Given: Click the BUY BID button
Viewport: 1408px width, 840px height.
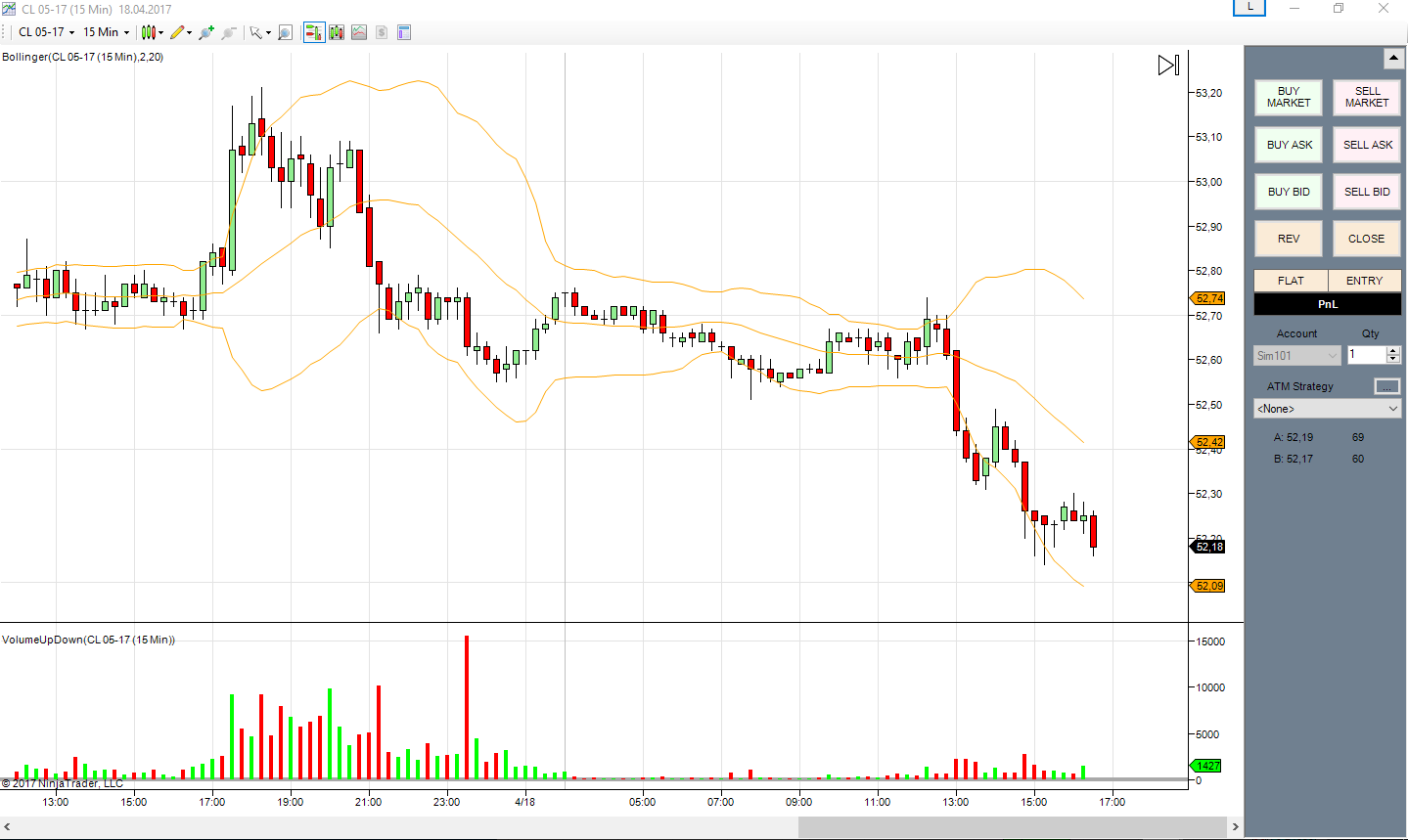Looking at the screenshot, I should point(1289,192).
